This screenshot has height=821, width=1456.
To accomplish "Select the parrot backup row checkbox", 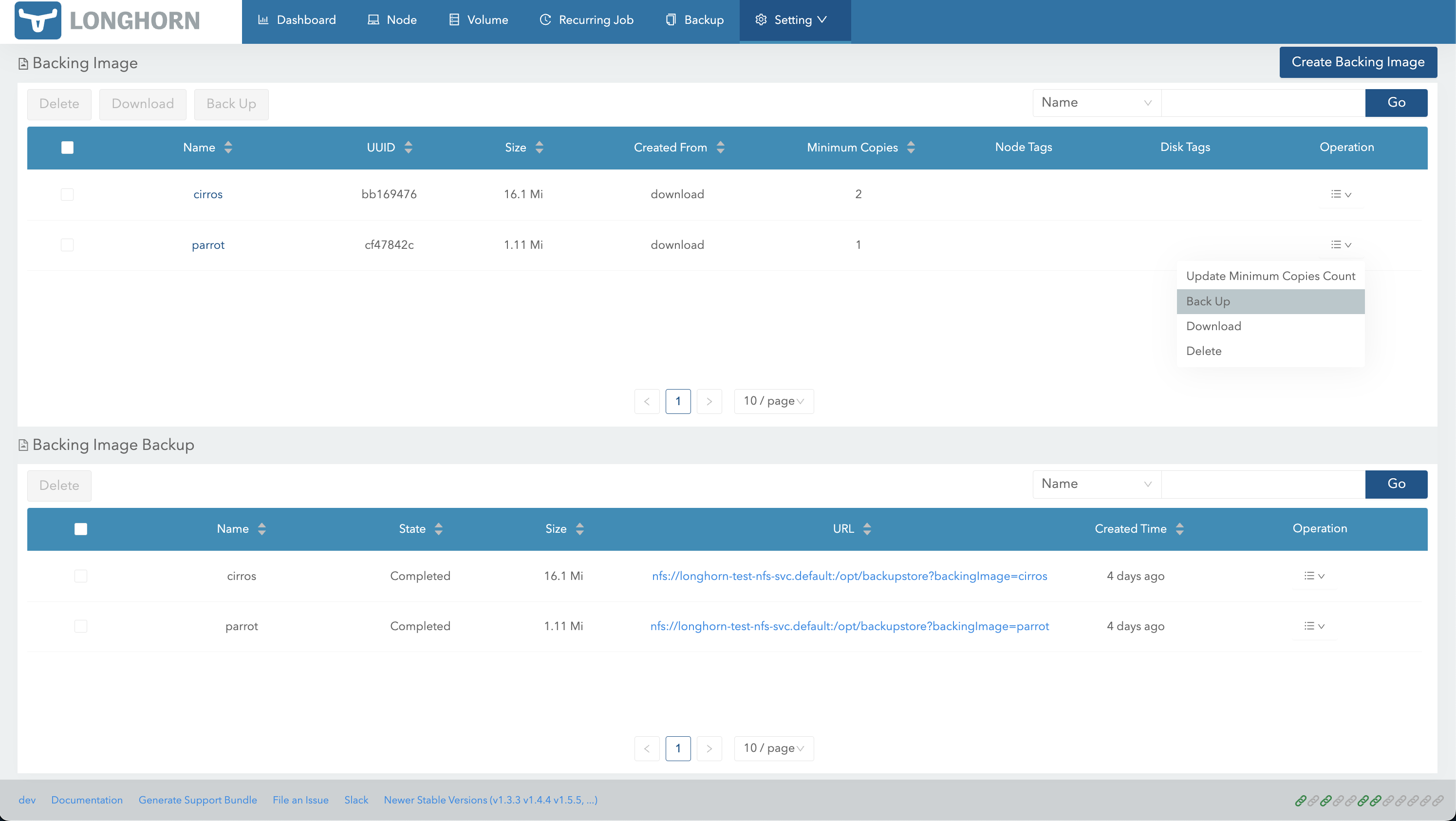I will [x=81, y=626].
